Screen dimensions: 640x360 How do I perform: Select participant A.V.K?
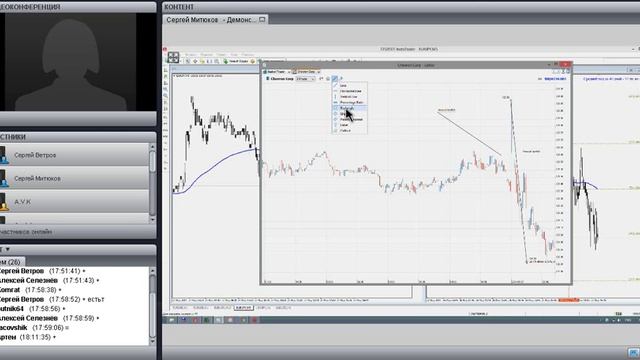(x=75, y=201)
